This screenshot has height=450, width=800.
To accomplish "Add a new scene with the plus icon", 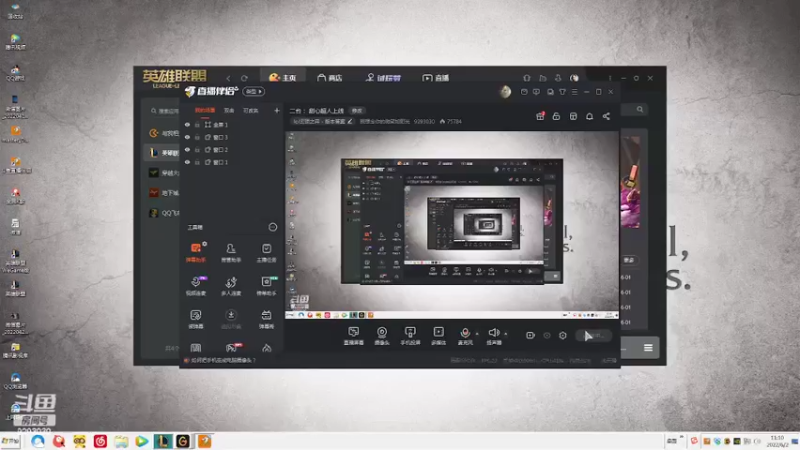I will coord(277,110).
